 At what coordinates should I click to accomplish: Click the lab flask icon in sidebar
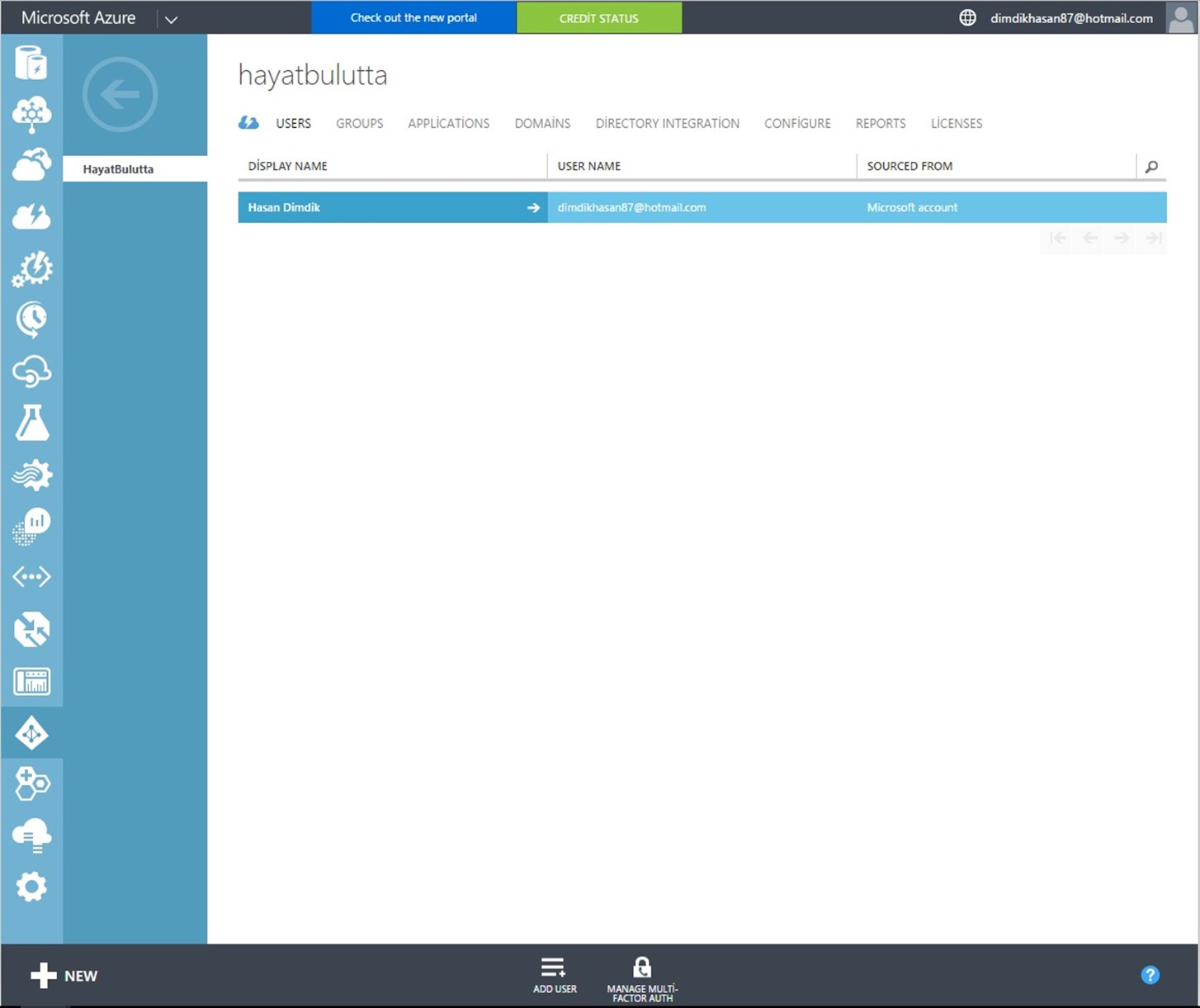pyautogui.click(x=31, y=423)
